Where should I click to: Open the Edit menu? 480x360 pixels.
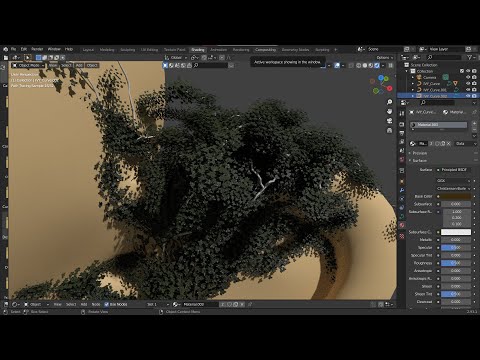click(24, 49)
